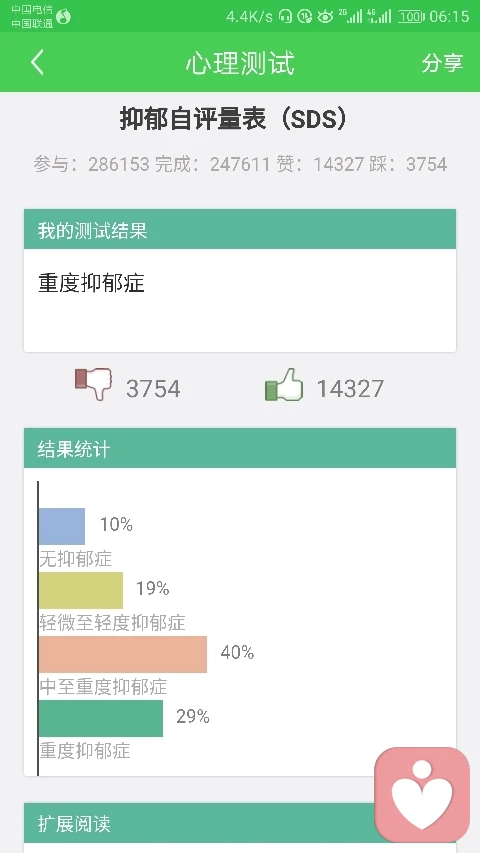Open the 我的测试结果 section header

tap(239, 229)
